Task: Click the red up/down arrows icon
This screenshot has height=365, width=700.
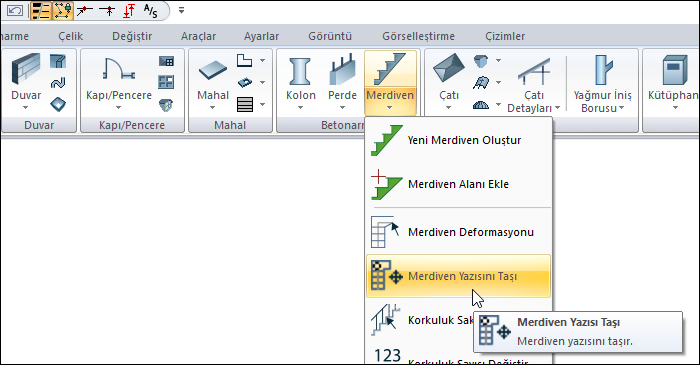Action: pos(129,11)
